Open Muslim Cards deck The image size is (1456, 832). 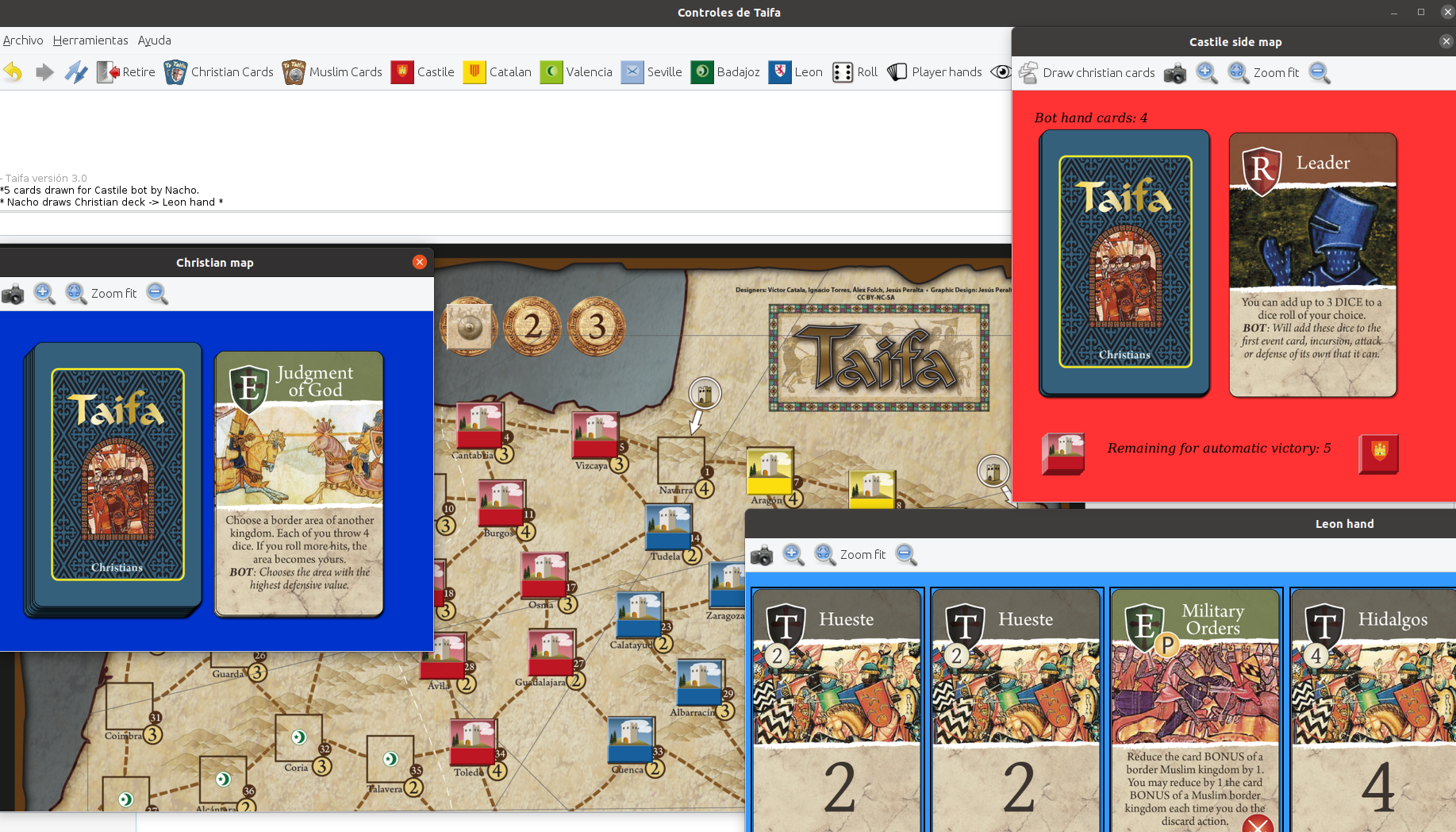pyautogui.click(x=332, y=72)
